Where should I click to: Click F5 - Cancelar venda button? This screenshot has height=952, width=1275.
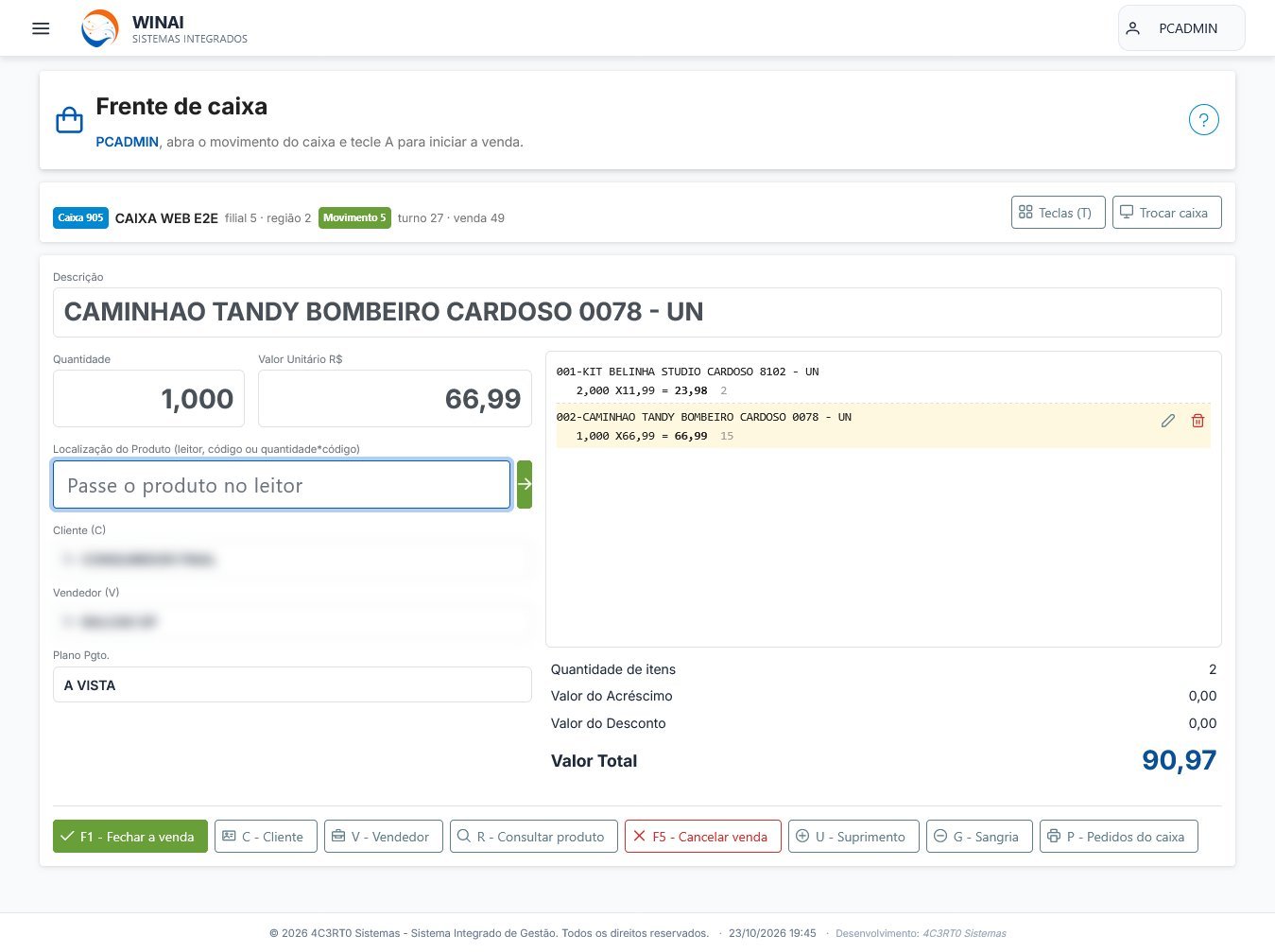[x=702, y=837]
